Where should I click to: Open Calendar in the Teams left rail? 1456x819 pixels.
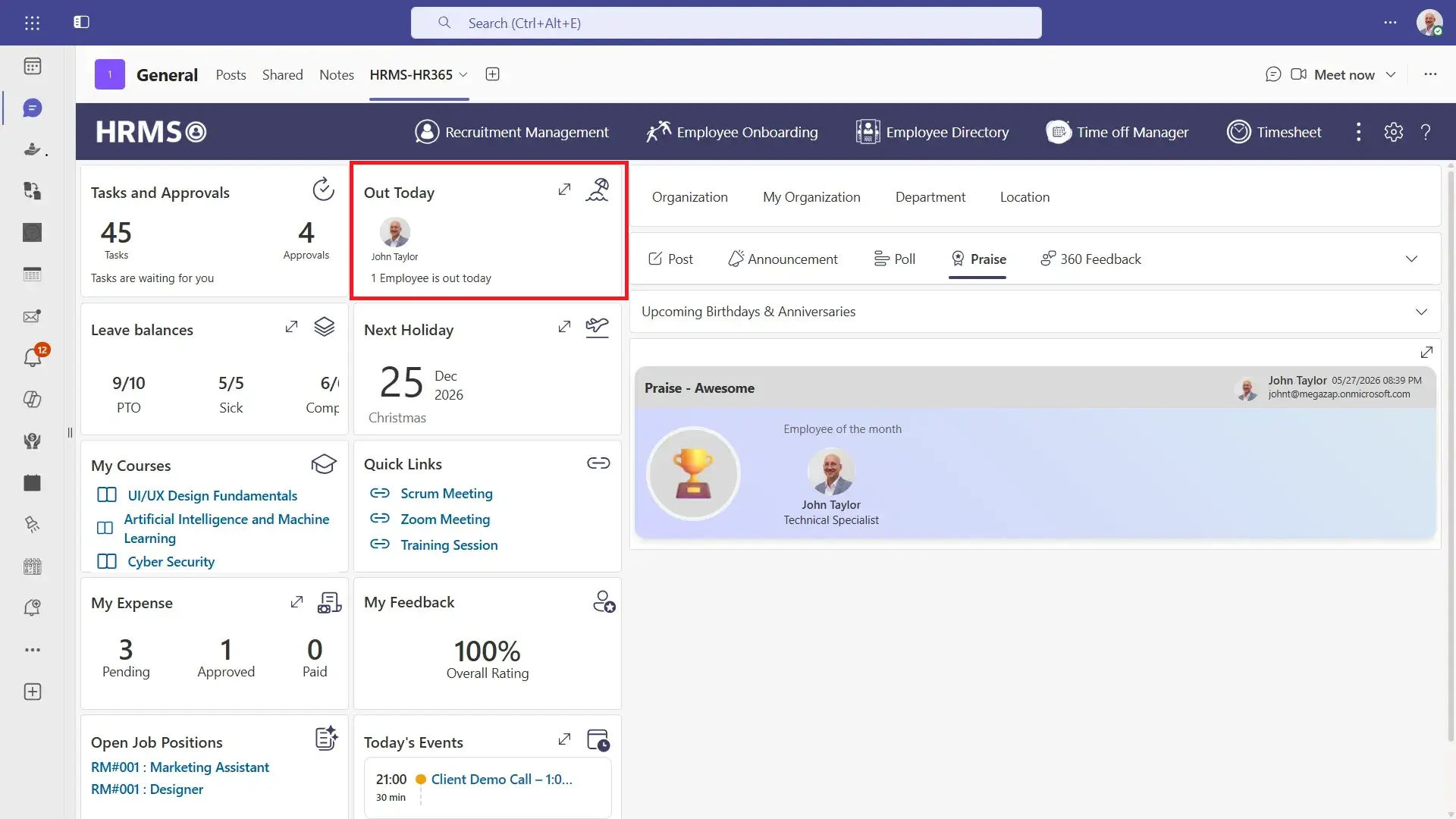(x=32, y=66)
